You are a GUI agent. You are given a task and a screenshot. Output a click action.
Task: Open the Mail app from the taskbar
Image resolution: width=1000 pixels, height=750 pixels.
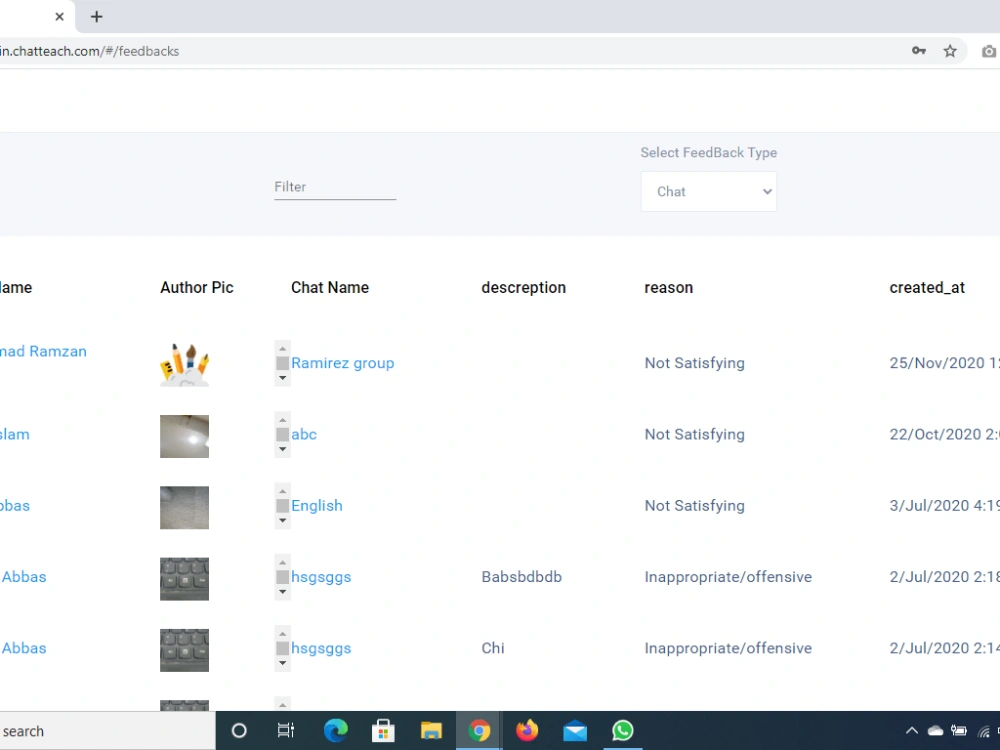click(x=575, y=730)
